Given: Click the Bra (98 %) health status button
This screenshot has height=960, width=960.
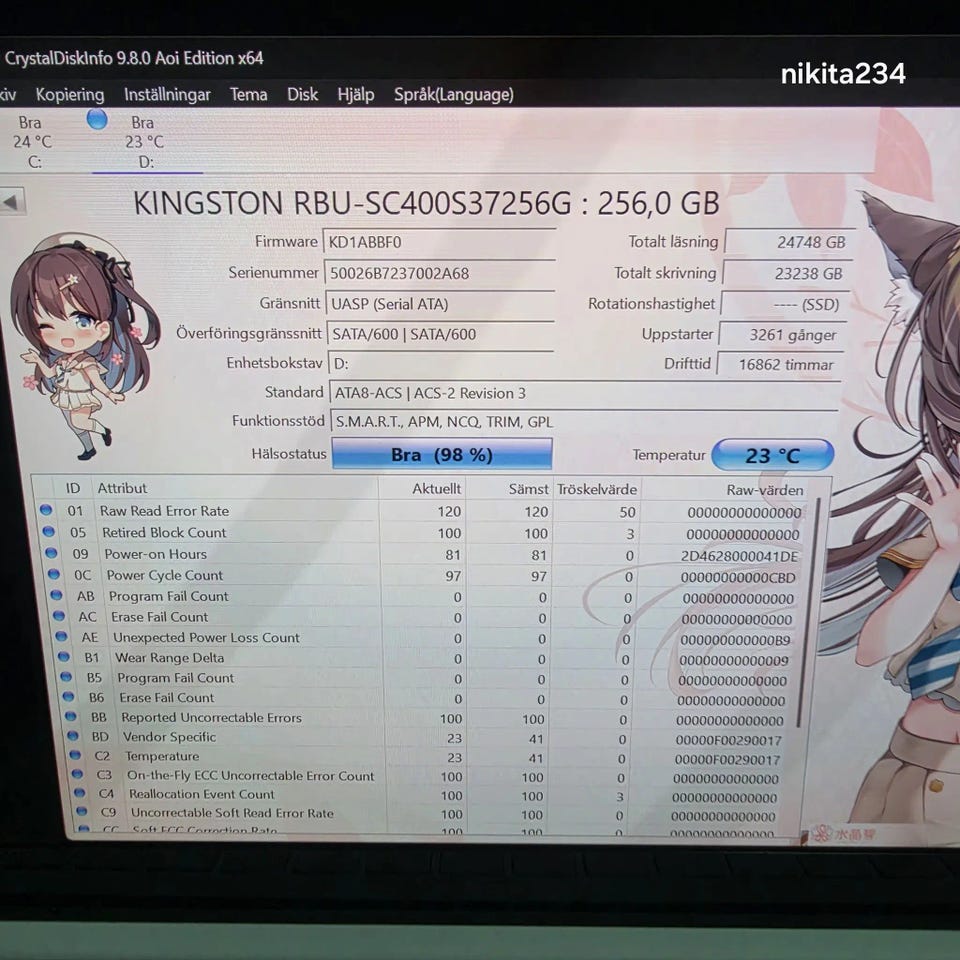Looking at the screenshot, I should (442, 454).
